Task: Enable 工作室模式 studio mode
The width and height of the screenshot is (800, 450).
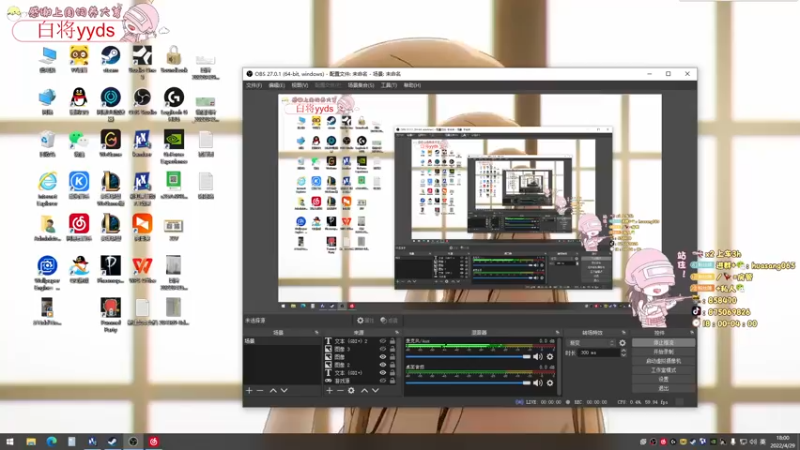Action: pos(663,370)
